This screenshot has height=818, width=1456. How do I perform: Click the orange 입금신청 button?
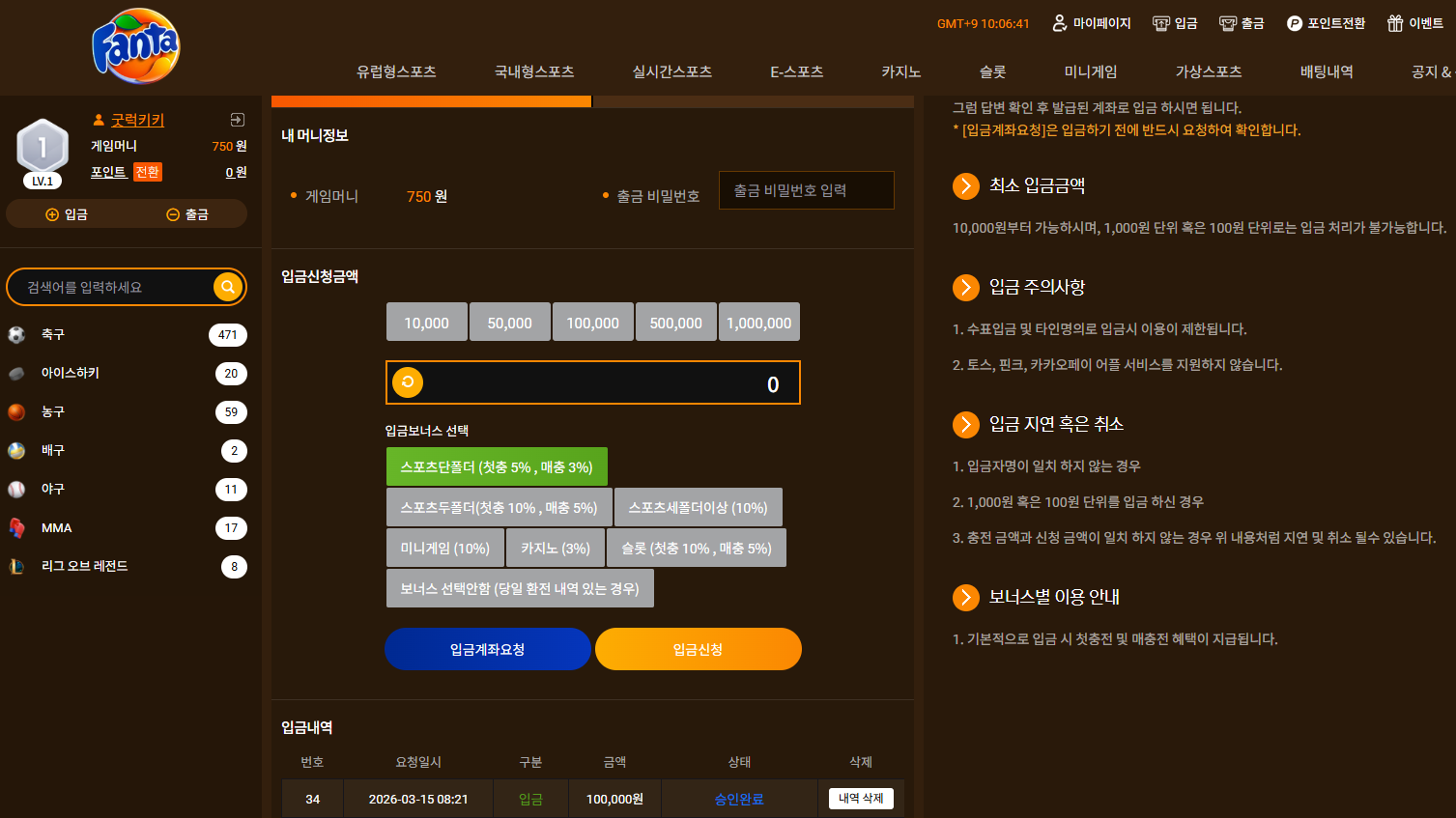tap(699, 649)
